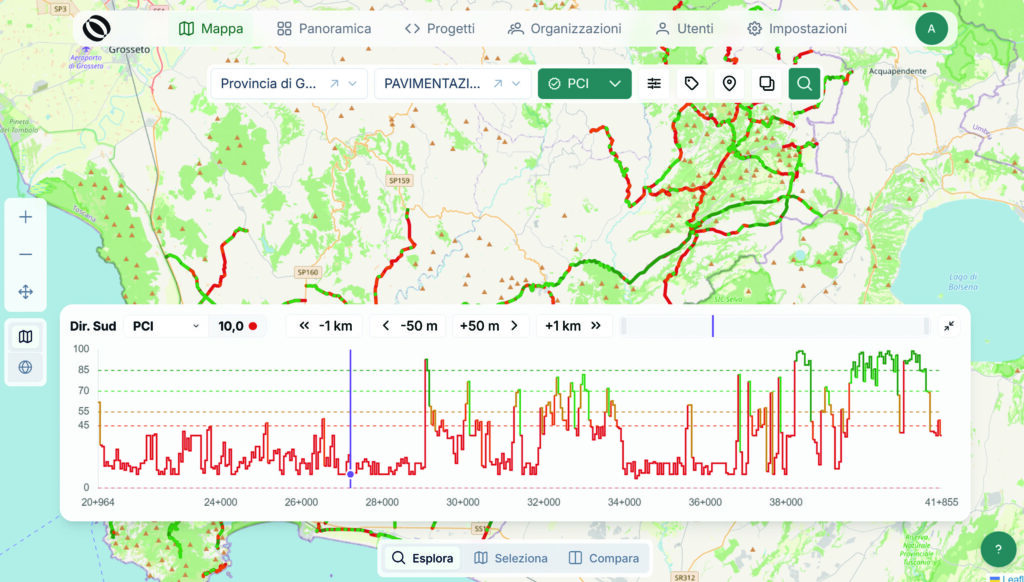The height and width of the screenshot is (582, 1024).
Task: Zoom in on the map
Action: (x=25, y=217)
